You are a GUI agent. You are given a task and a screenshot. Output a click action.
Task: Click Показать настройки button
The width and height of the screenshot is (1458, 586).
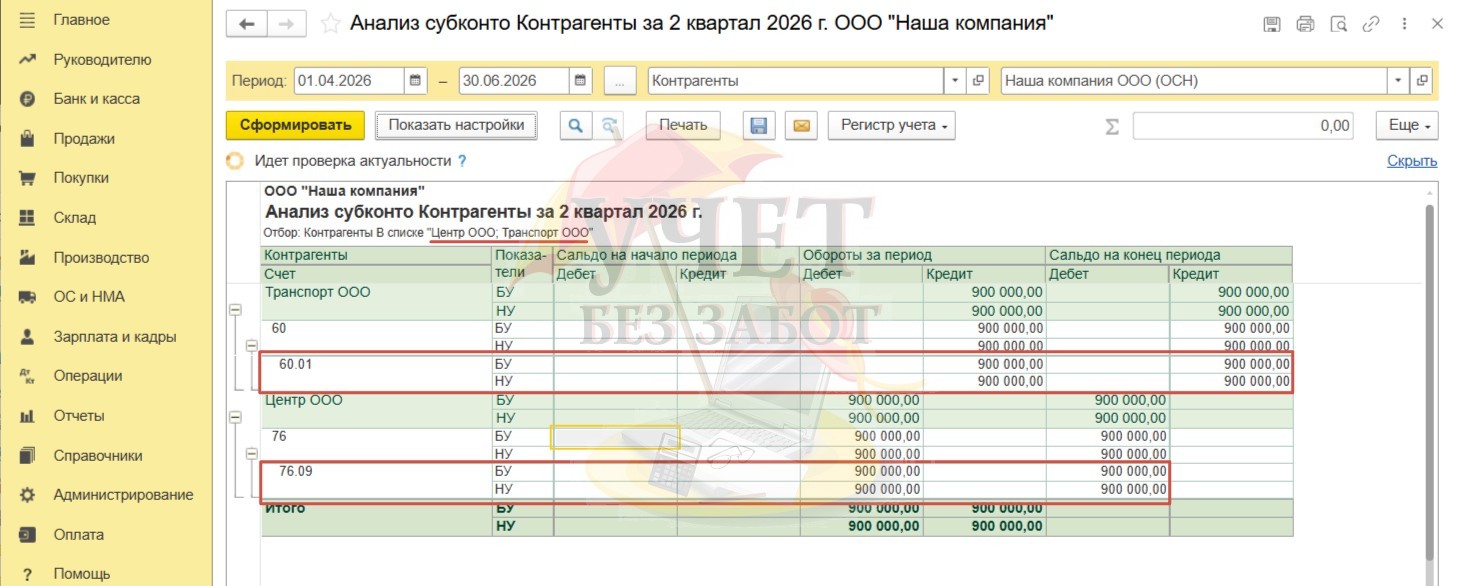[456, 125]
